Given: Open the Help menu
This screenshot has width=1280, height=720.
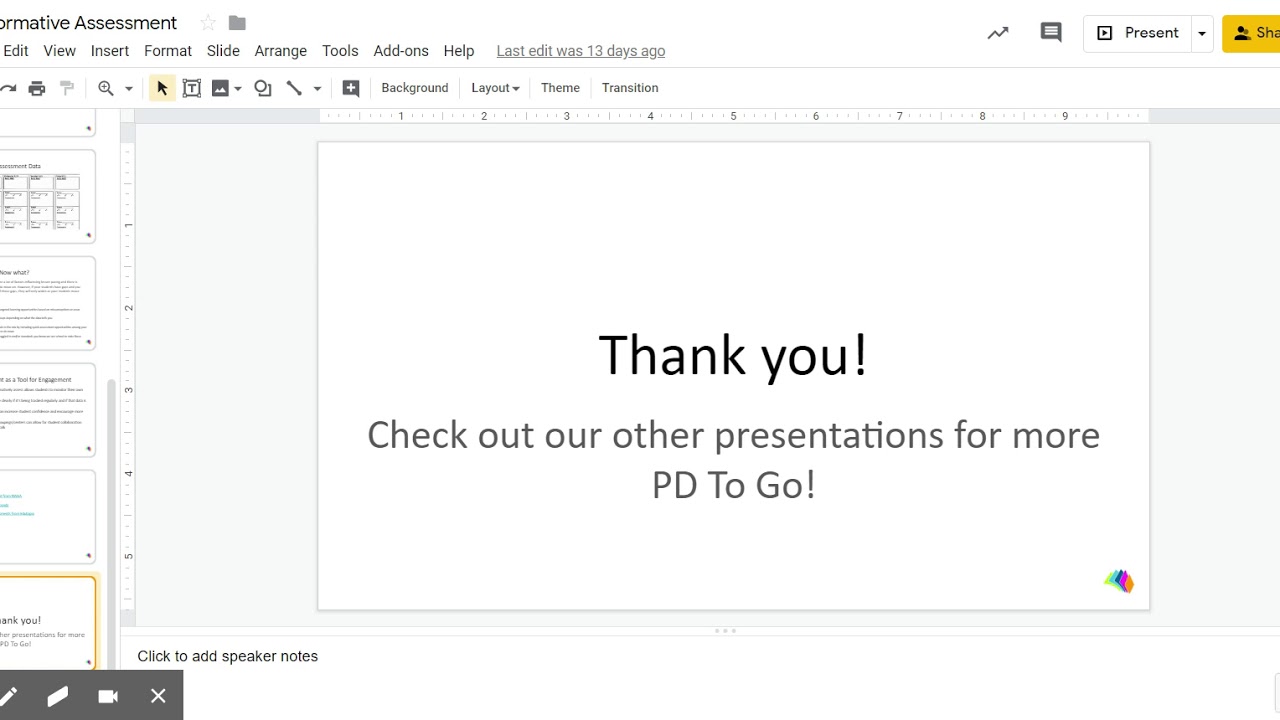Looking at the screenshot, I should tap(459, 51).
